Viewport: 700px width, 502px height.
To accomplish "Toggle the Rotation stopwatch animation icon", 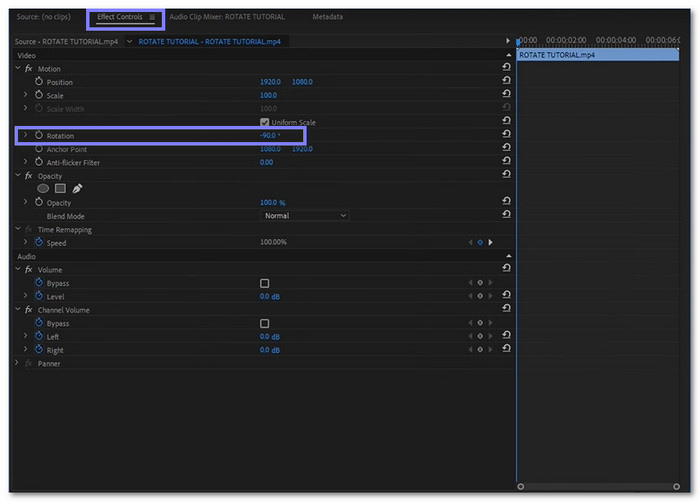I will click(x=39, y=135).
